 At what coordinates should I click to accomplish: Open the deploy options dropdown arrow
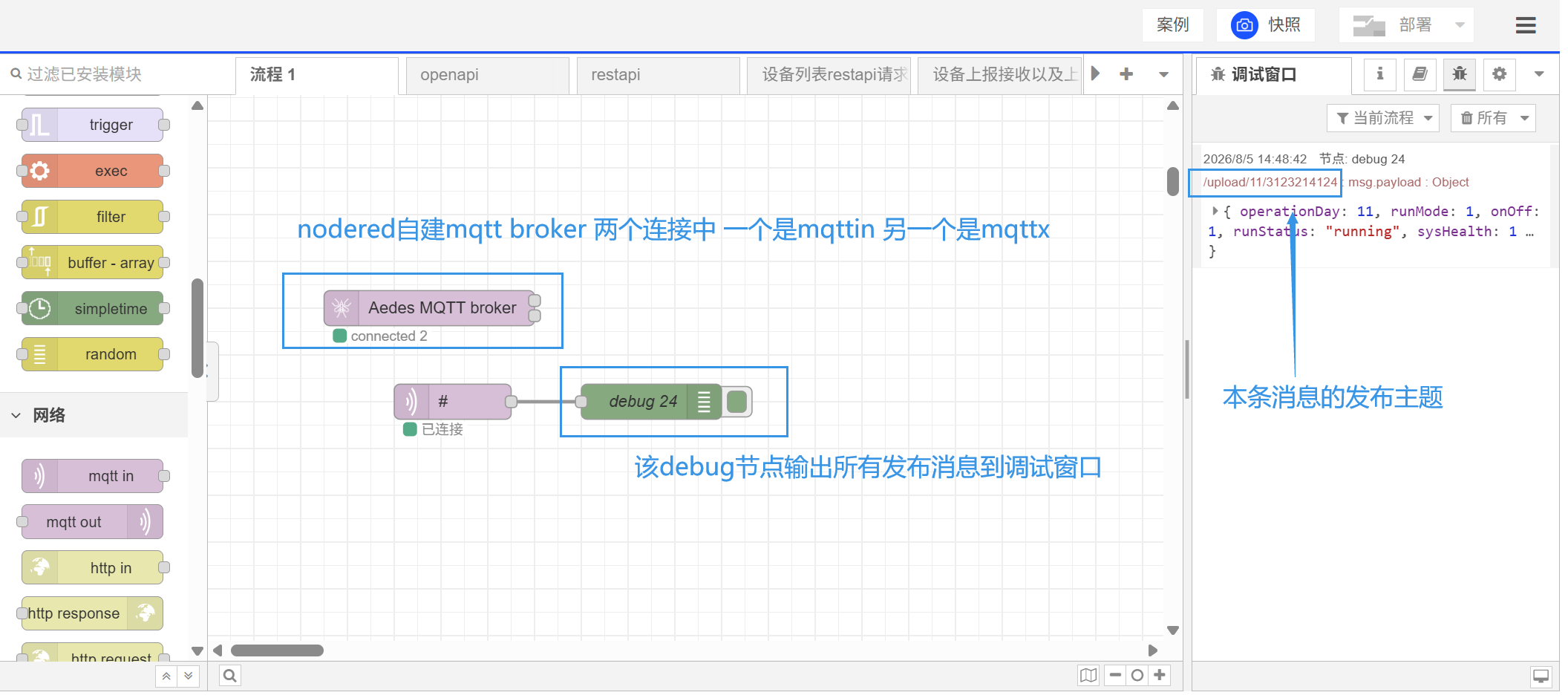(1460, 25)
